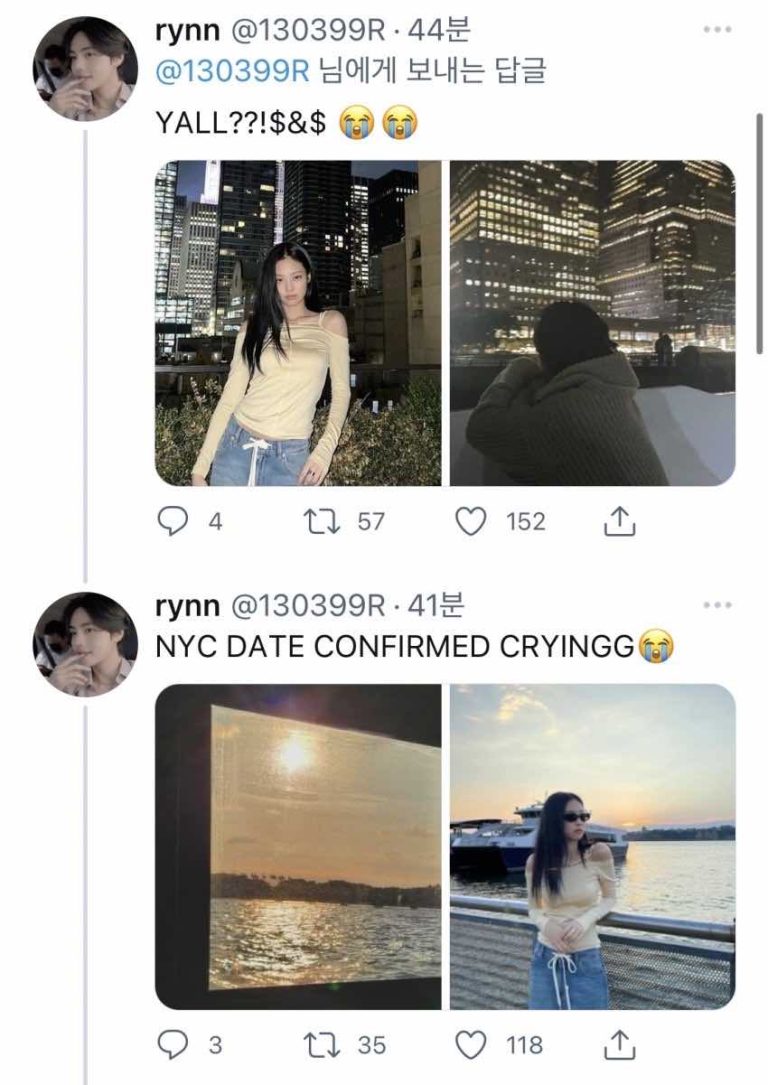Screen dimensions: 768x1085
Task: Open more options for the second tweet
Action: [x=717, y=606]
